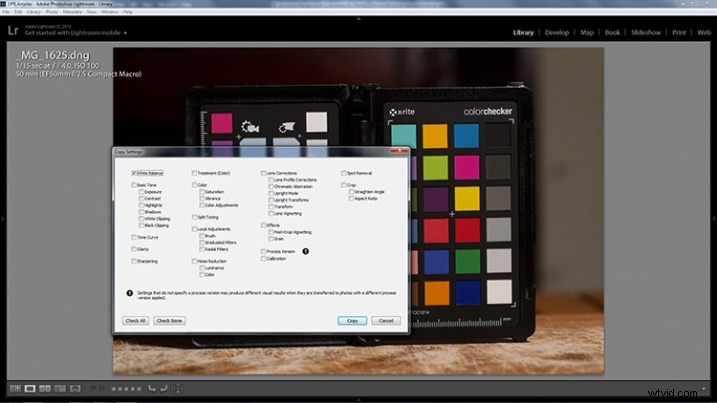Enable Tone Curve checkbox
717x403 pixels.
click(x=134, y=237)
